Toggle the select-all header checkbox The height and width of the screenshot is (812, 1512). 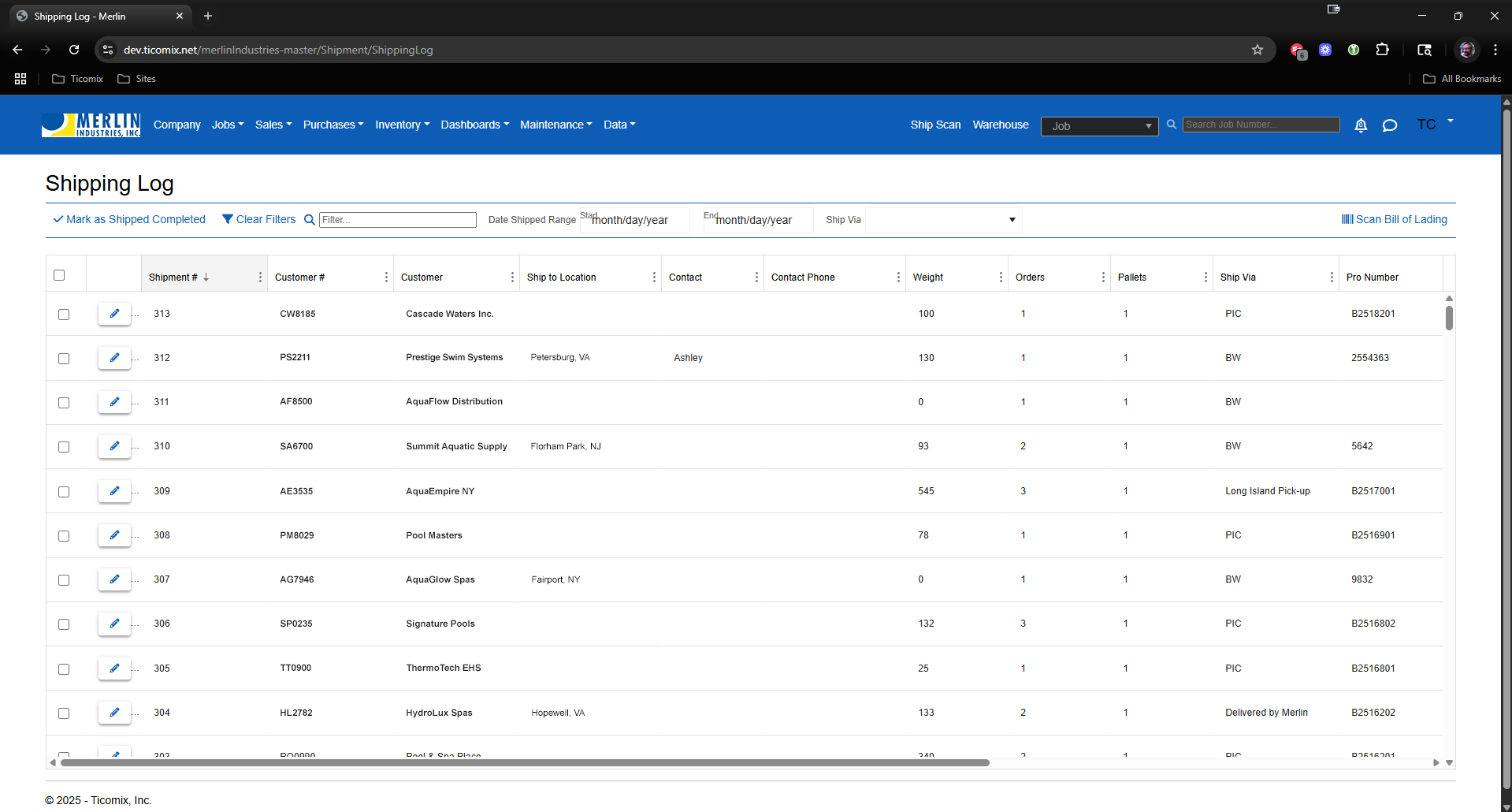click(x=59, y=275)
